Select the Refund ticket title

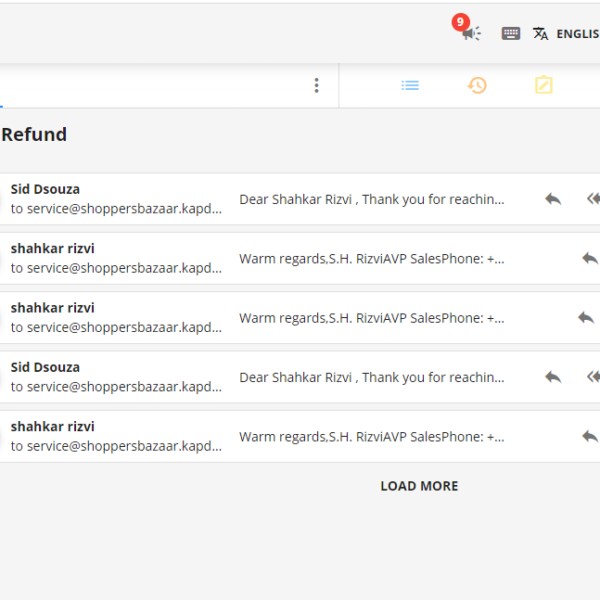click(34, 134)
